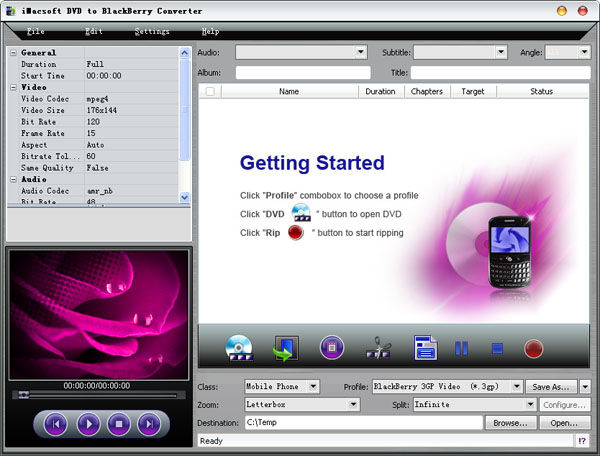The width and height of the screenshot is (600, 456).
Task: Select the Frame Rate value '15'
Action: coord(91,133)
